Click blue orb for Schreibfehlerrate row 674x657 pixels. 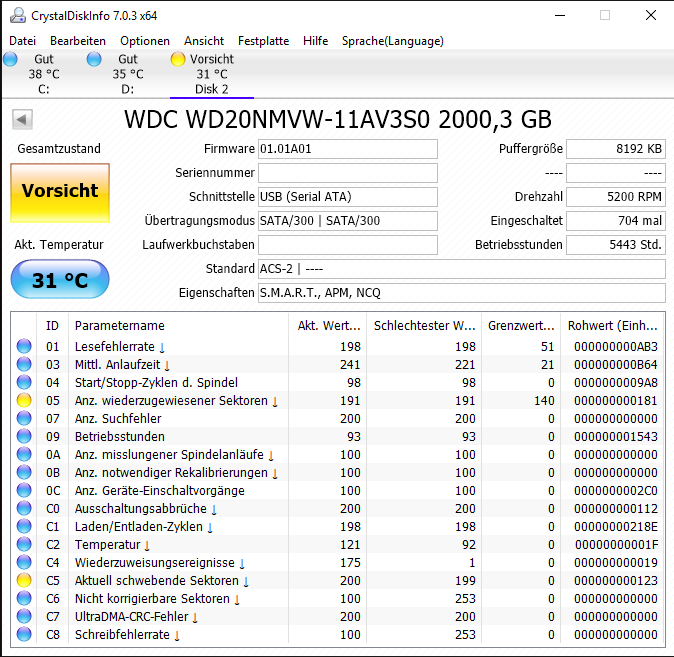(x=24, y=635)
